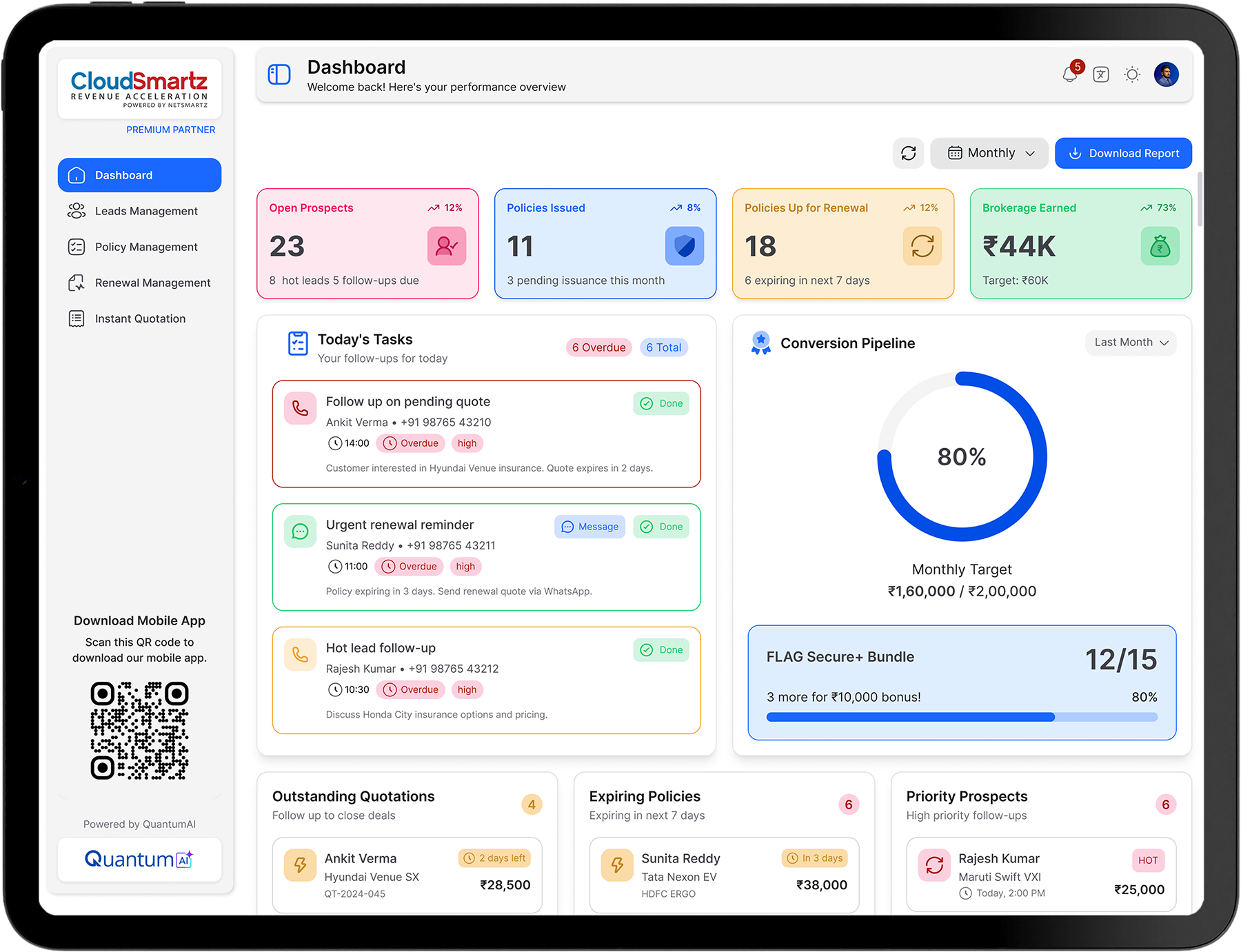Click the notification bell icon
The image size is (1241, 952).
[x=1070, y=74]
